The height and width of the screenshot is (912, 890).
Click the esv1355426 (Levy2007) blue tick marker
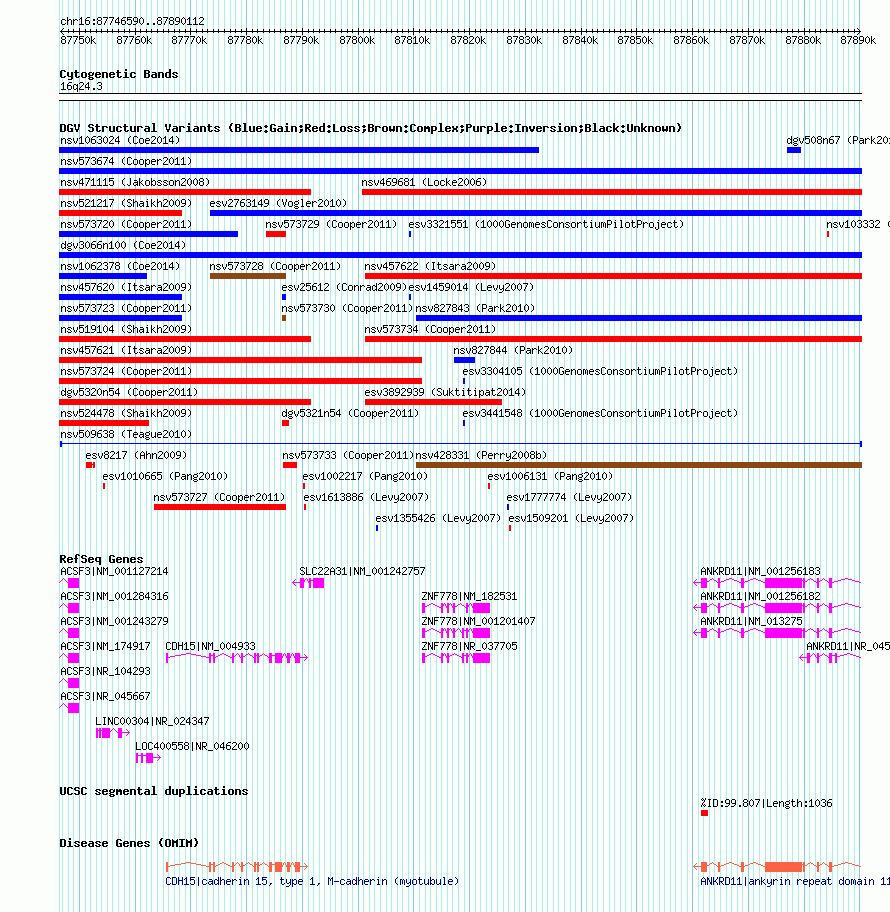pos(377,528)
